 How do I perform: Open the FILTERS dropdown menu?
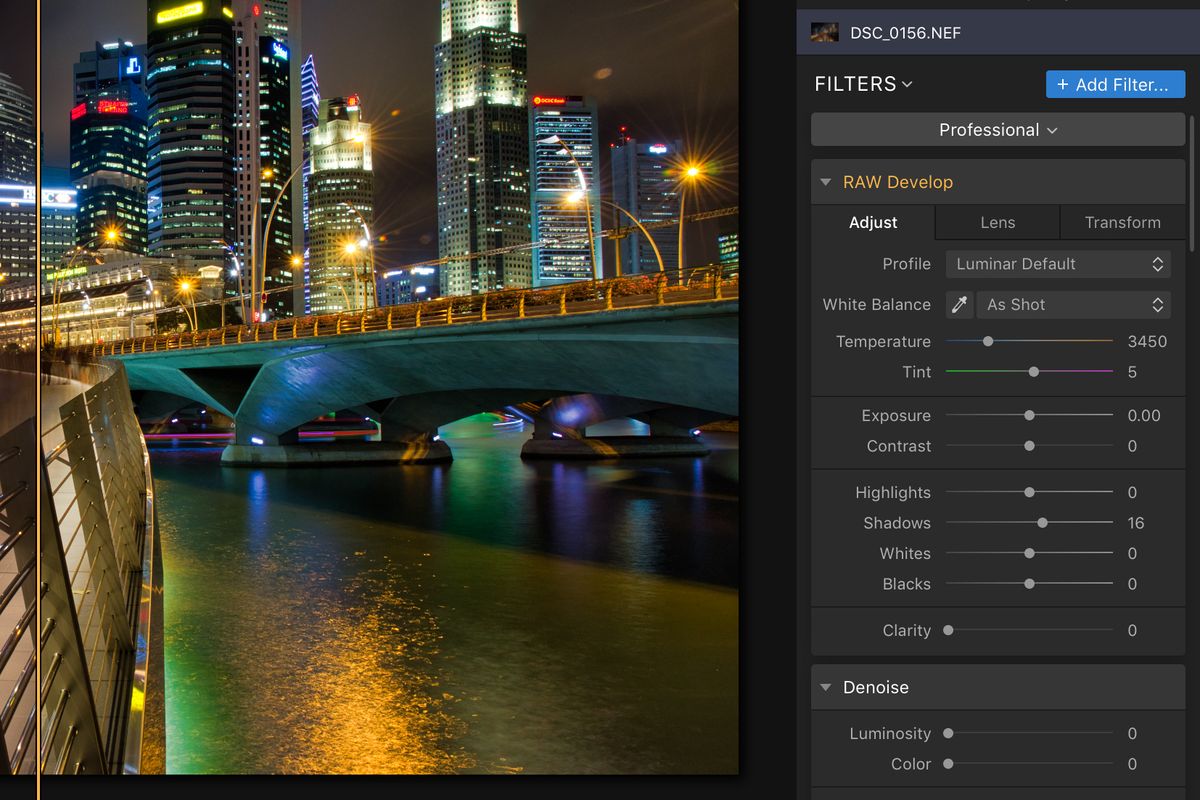click(908, 84)
